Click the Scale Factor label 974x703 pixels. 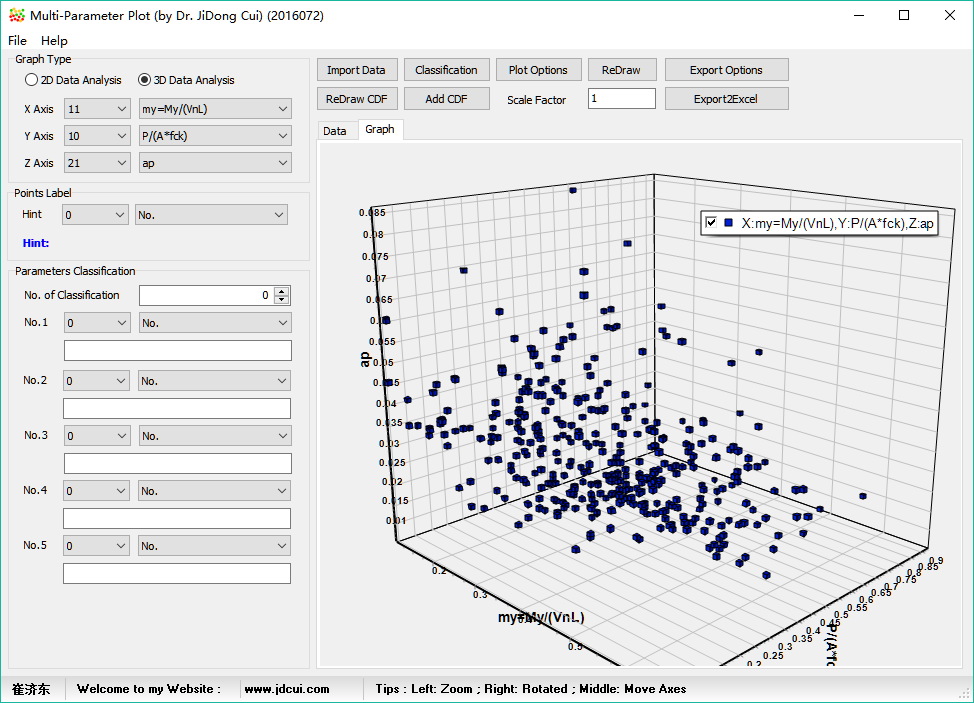coord(537,100)
